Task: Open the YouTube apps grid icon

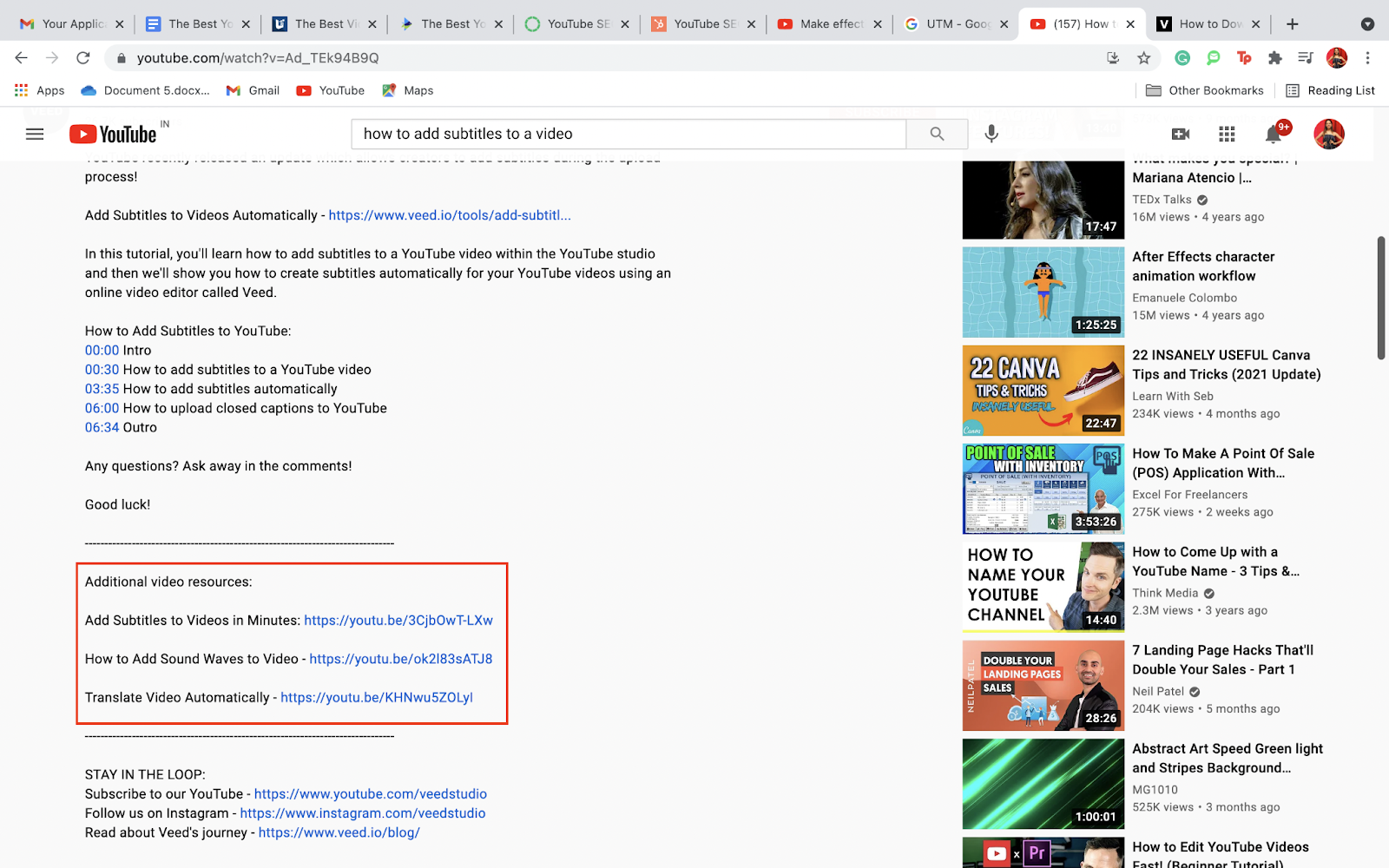Action: [x=1227, y=134]
